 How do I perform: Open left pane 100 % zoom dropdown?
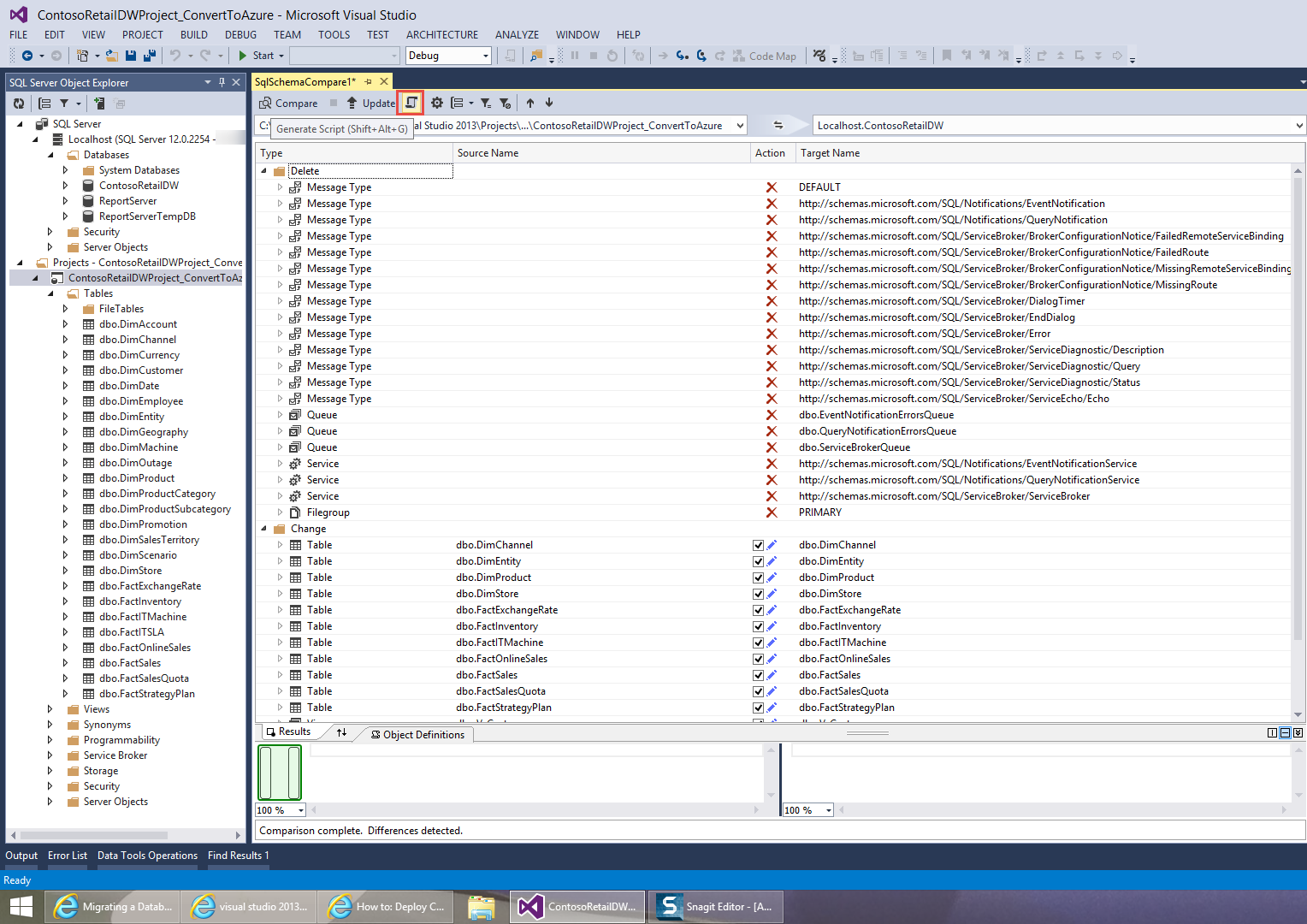300,810
